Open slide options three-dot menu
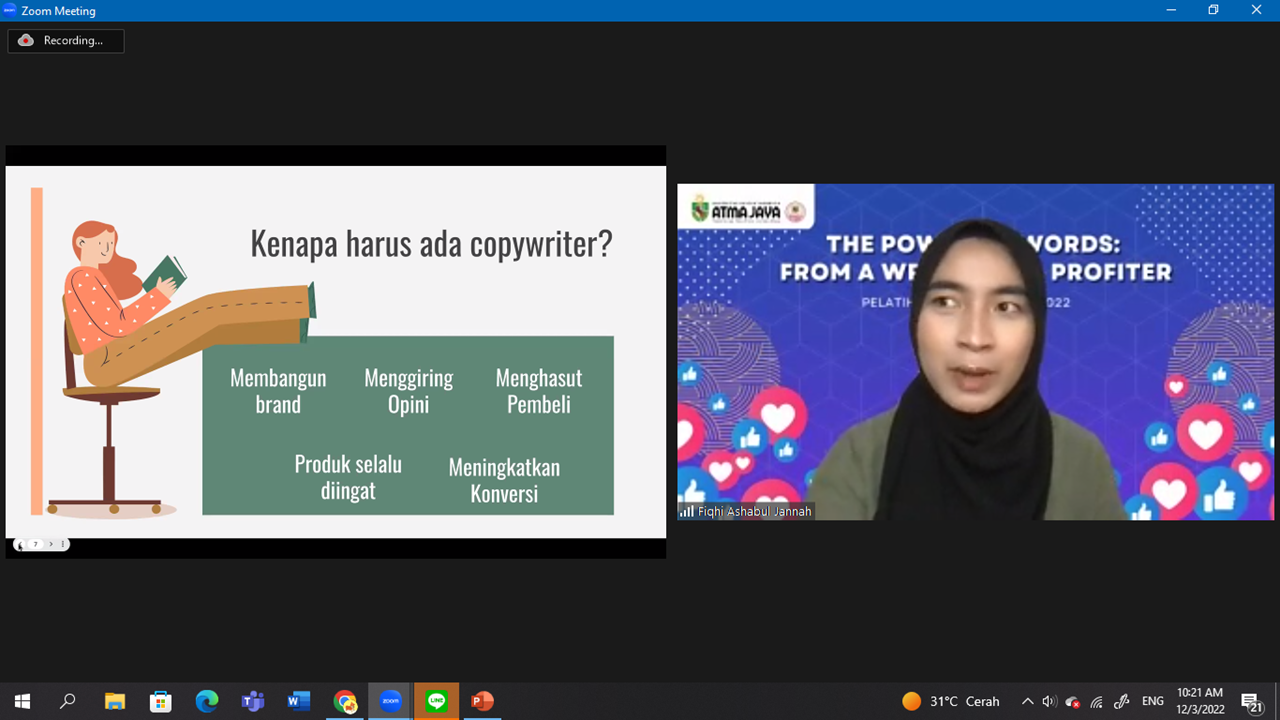Viewport: 1280px width, 720px height. (x=63, y=544)
